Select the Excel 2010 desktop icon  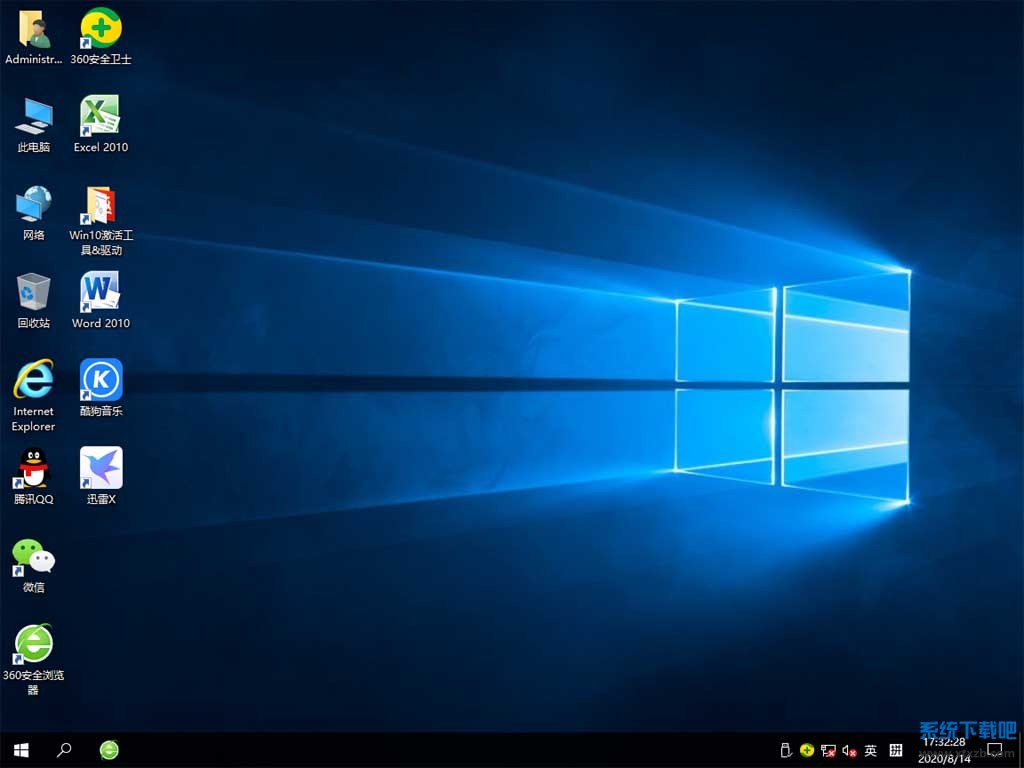[101, 116]
